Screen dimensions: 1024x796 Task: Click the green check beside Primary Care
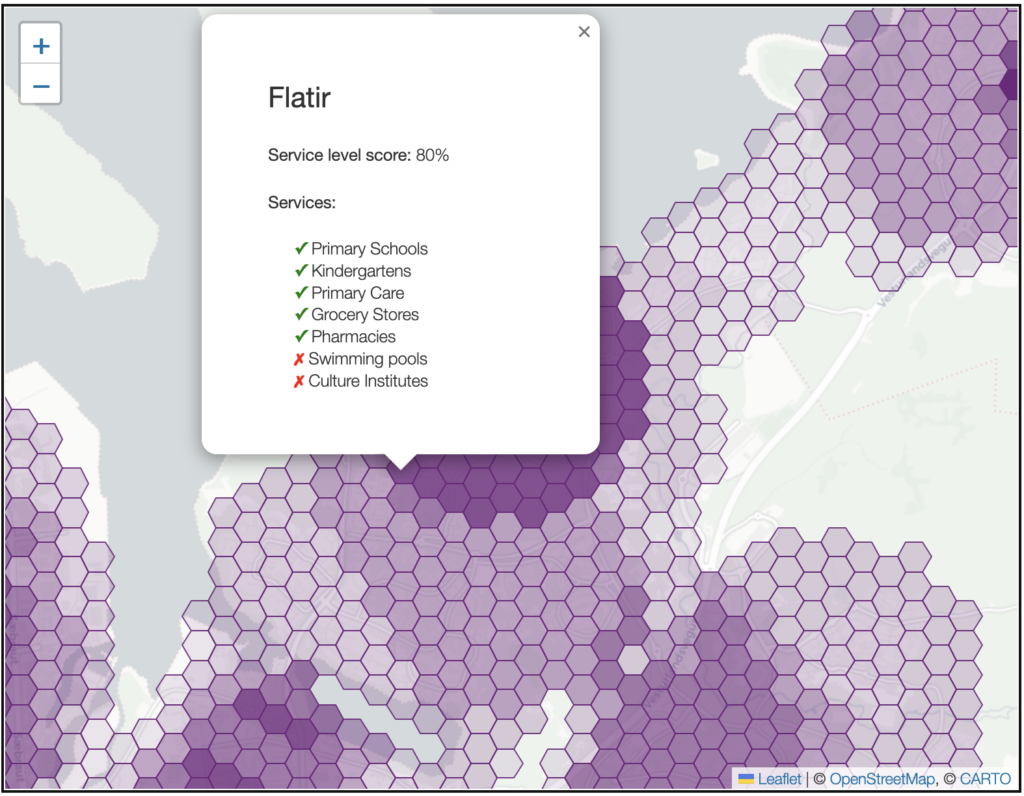(x=300, y=293)
